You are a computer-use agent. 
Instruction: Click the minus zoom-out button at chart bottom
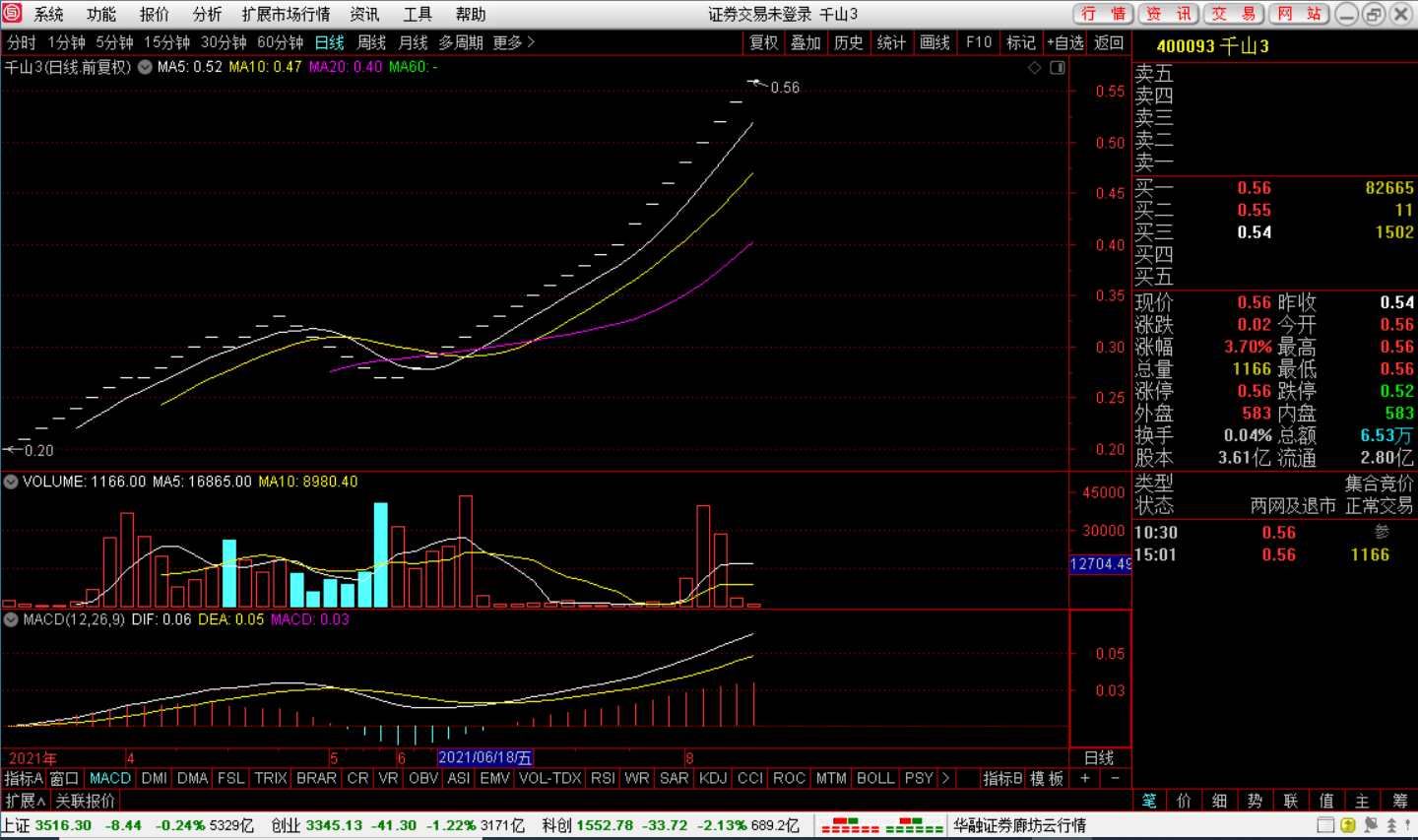pyautogui.click(x=1115, y=778)
